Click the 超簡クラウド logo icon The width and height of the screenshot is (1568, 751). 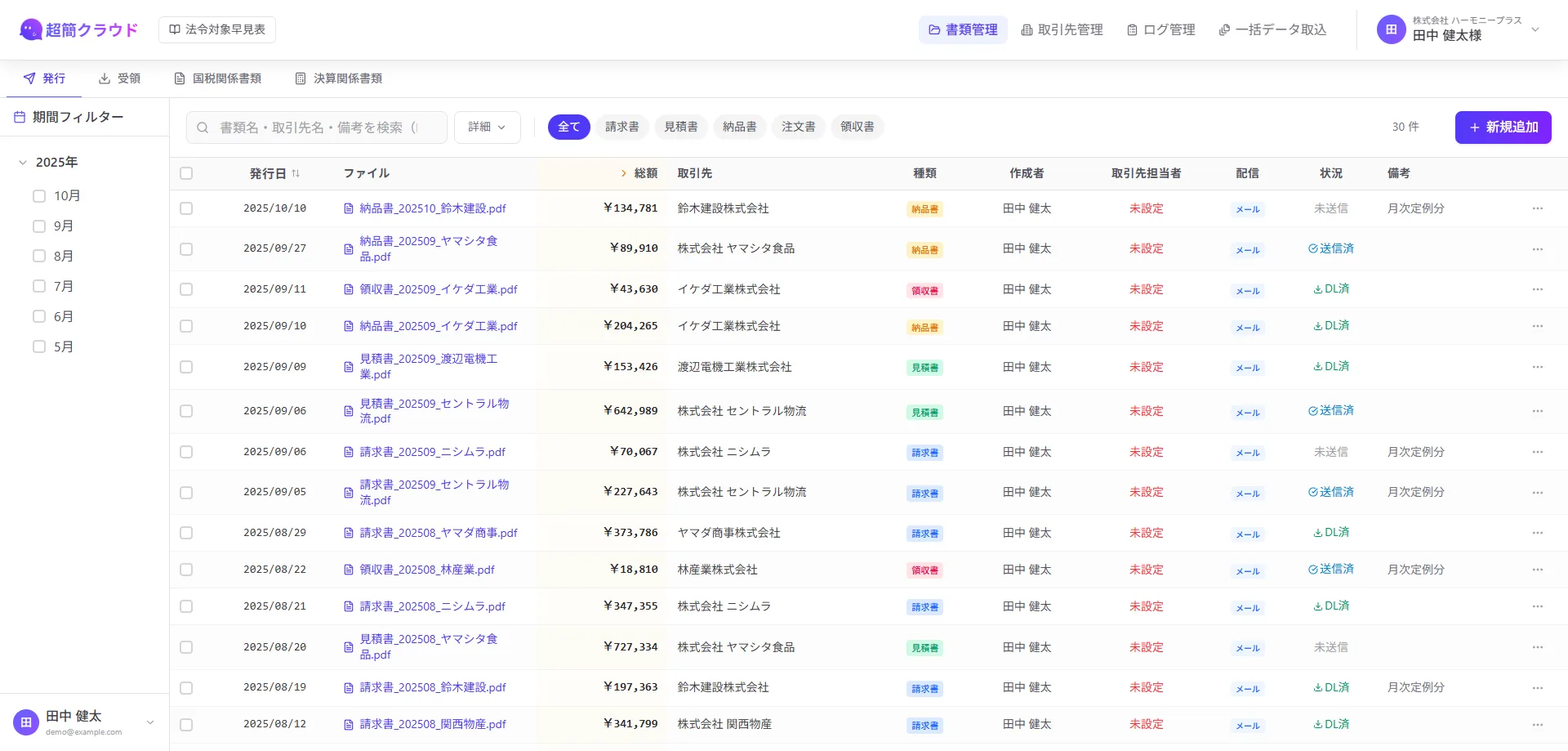(x=30, y=29)
